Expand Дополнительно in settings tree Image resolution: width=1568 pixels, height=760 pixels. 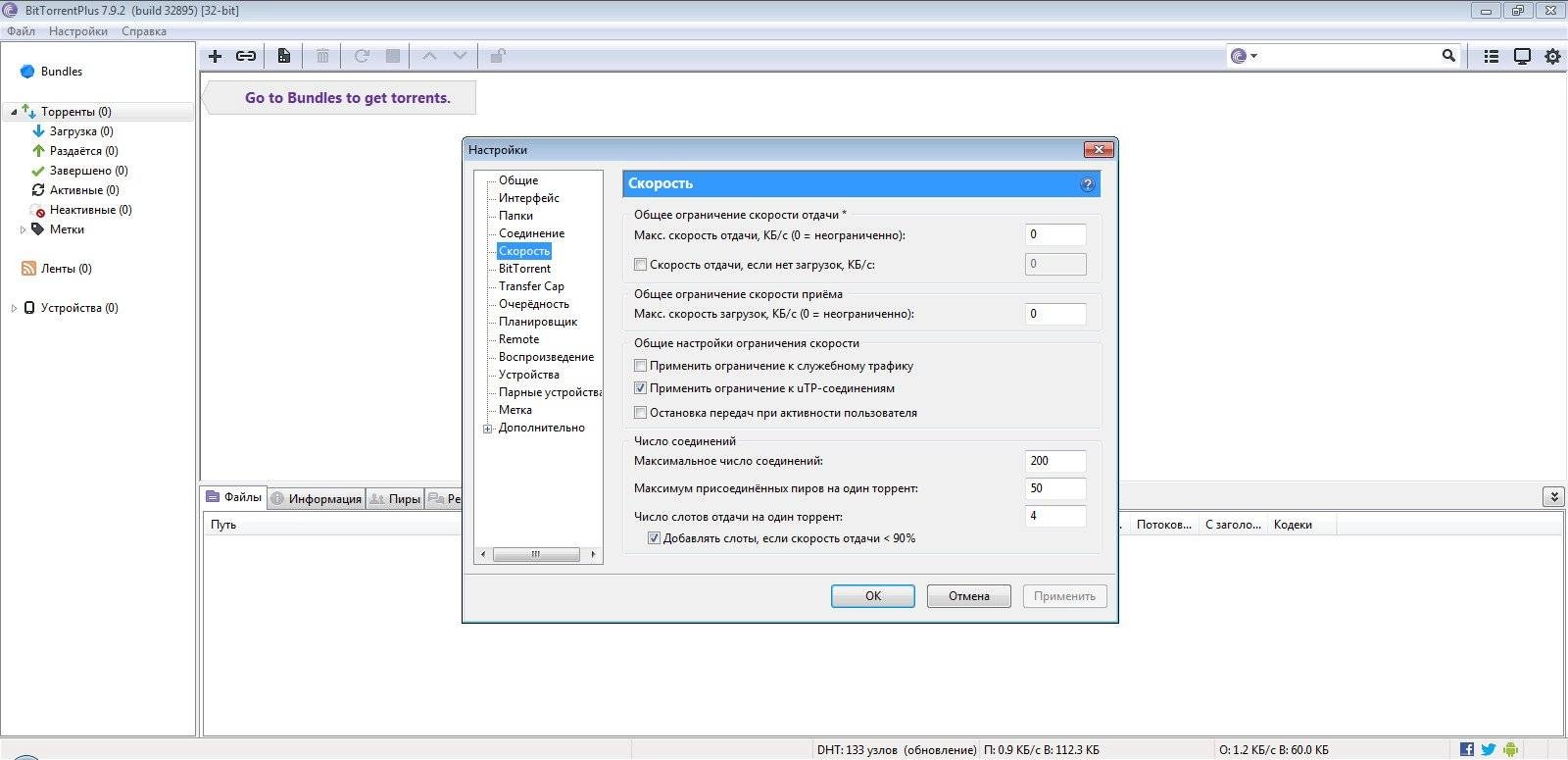click(x=487, y=429)
